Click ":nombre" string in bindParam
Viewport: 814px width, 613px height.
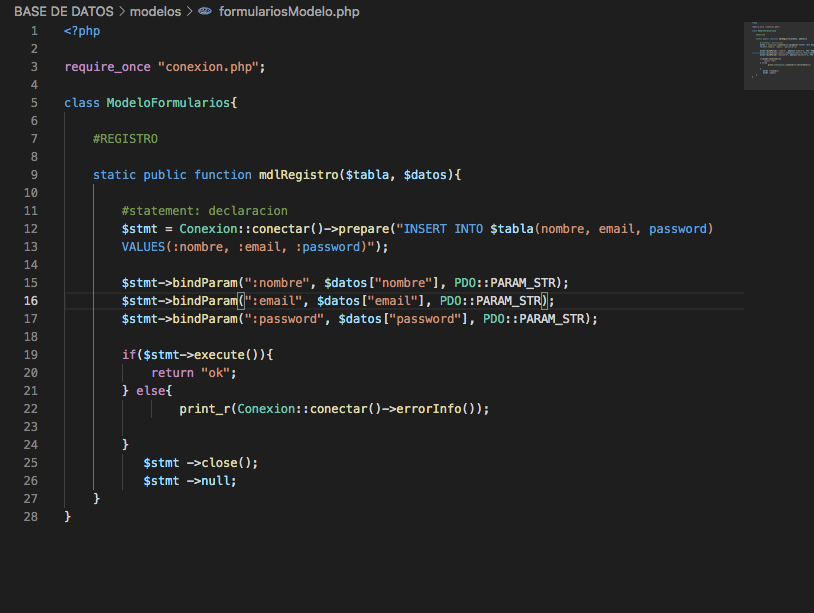[277, 283]
